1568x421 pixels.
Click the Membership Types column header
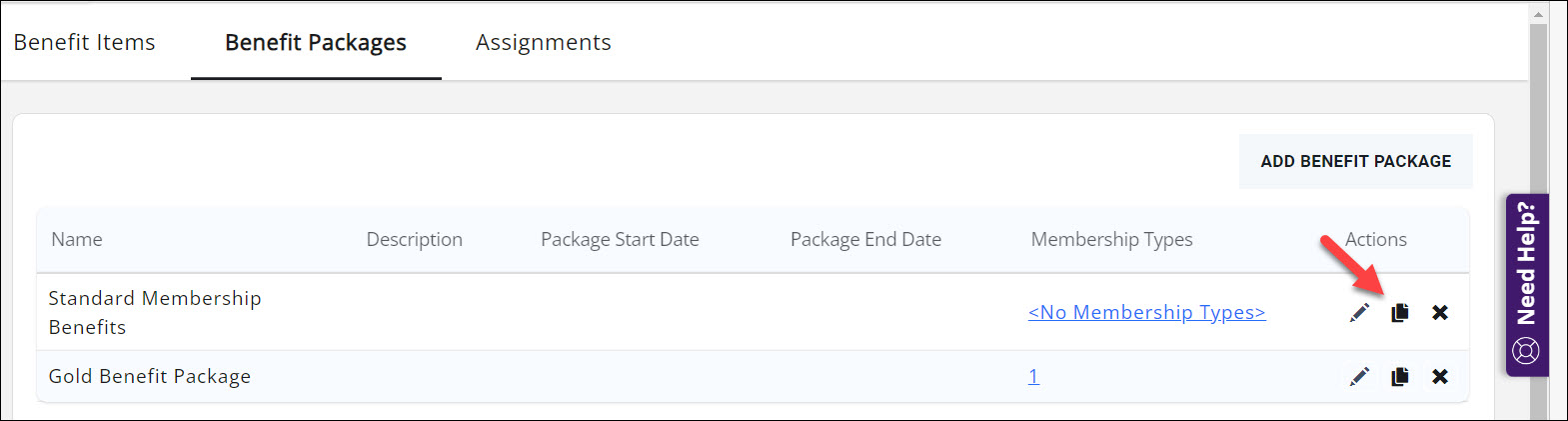(1112, 240)
